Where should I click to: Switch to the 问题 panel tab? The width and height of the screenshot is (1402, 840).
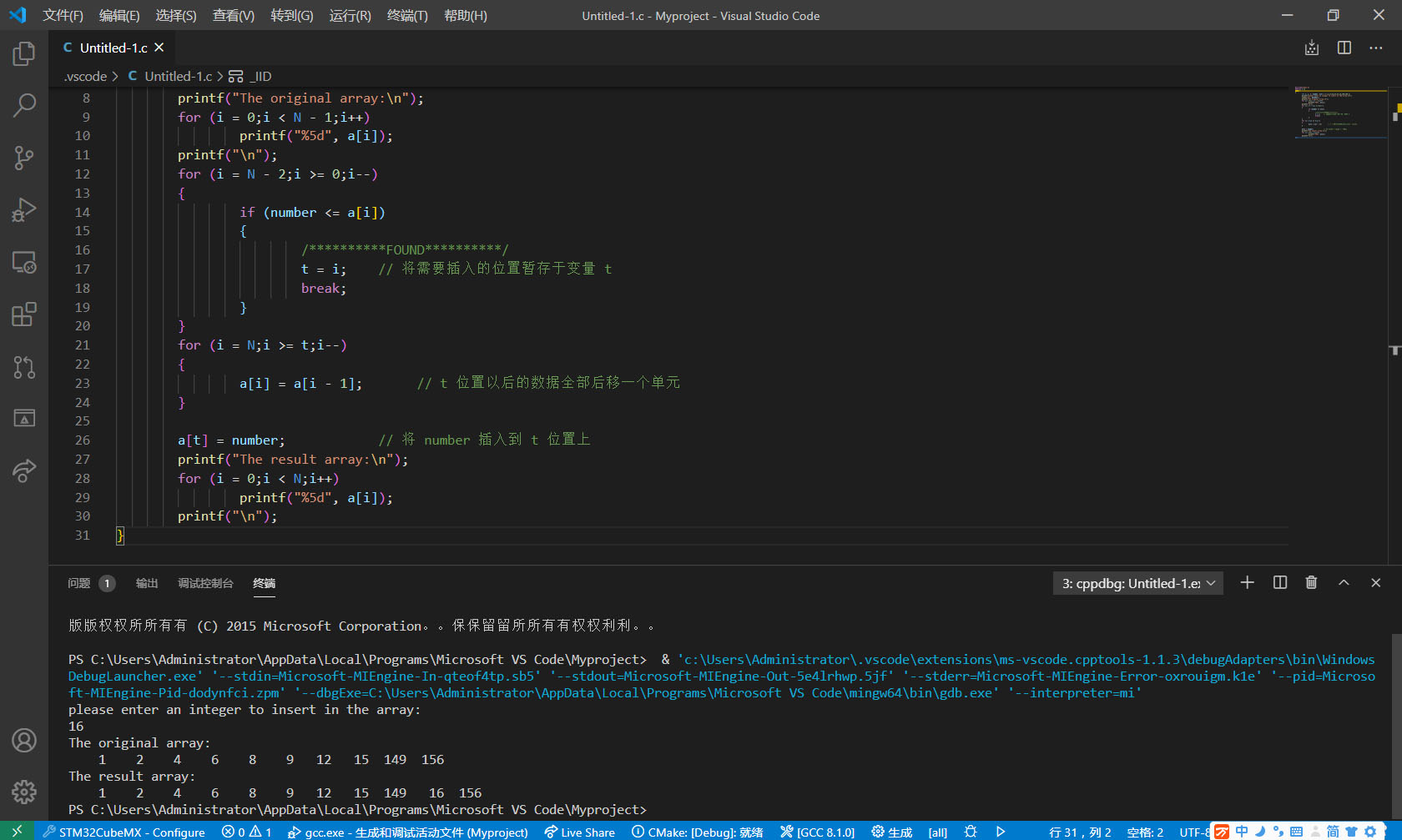(x=79, y=583)
